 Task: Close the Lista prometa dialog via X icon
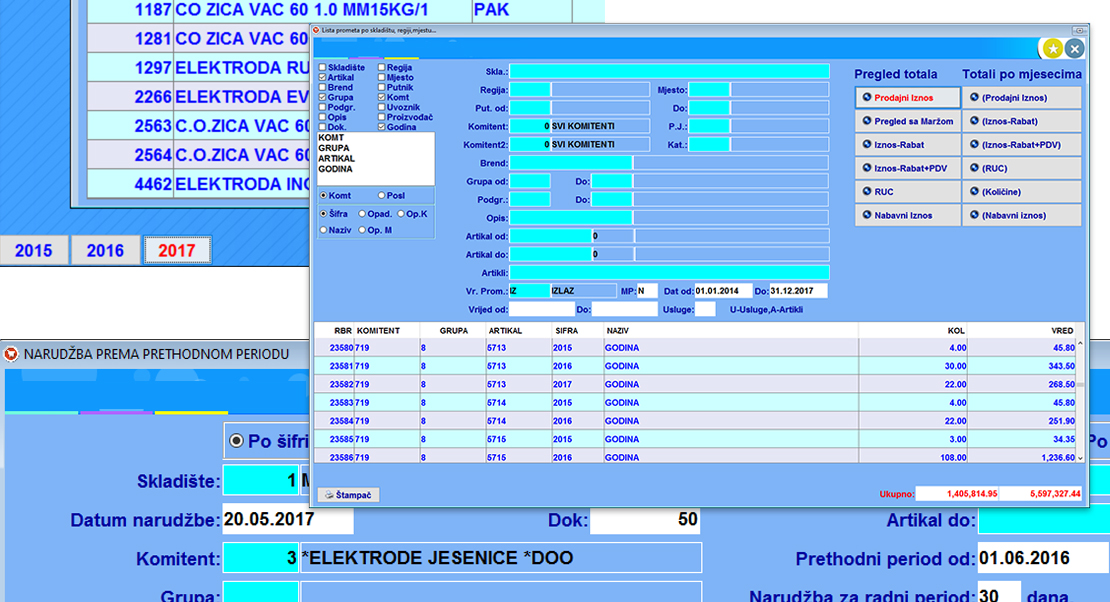[x=1075, y=48]
